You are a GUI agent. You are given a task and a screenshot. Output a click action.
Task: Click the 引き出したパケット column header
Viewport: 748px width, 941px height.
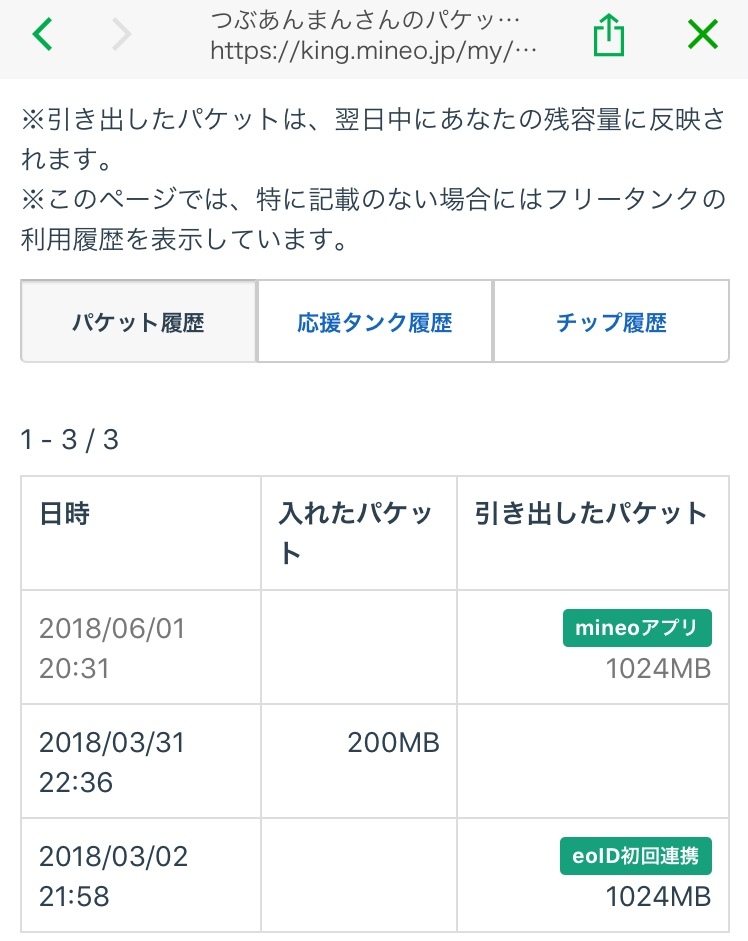click(x=591, y=514)
